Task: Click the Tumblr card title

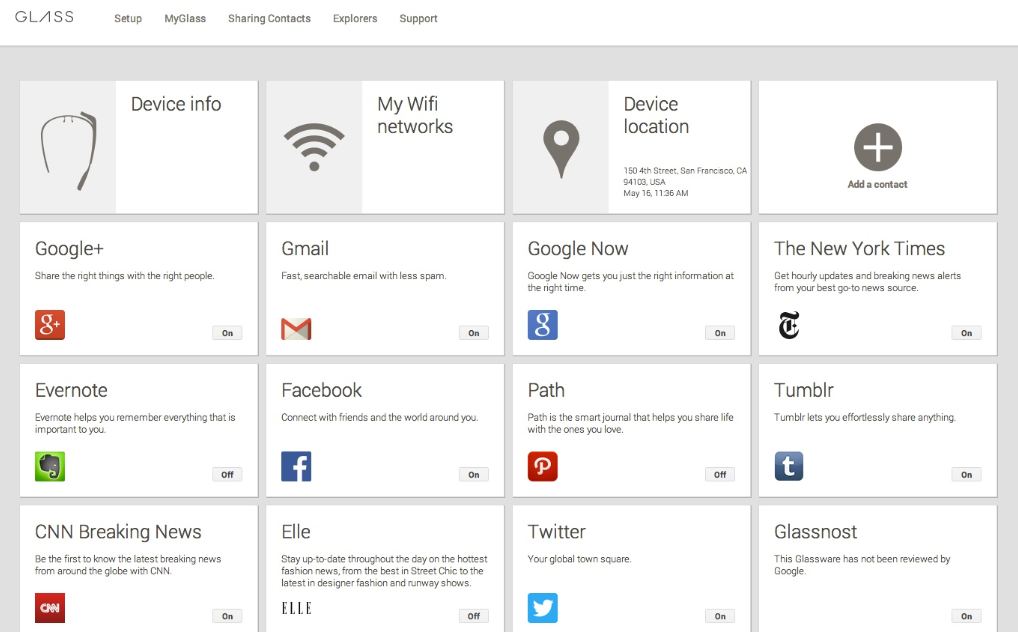Action: tap(804, 390)
